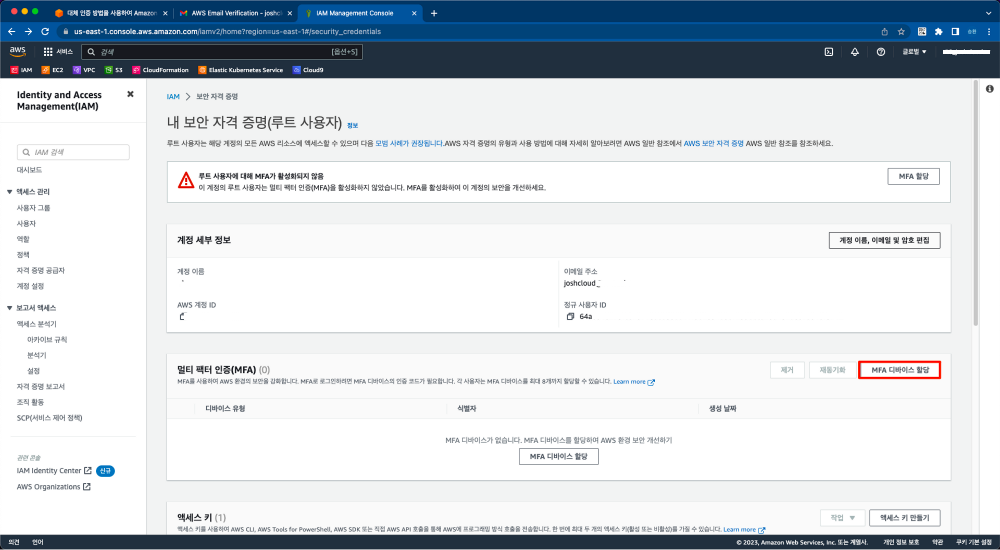
Task: Close the IAM navigation panel
Action: [130, 94]
